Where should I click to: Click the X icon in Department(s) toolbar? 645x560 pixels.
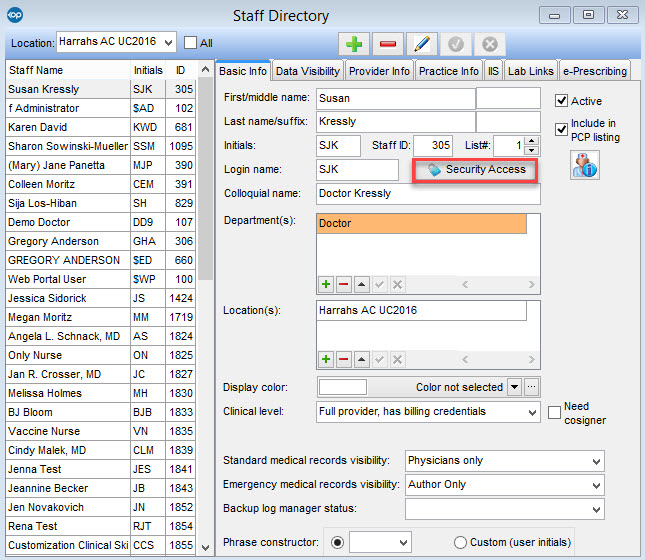click(397, 284)
